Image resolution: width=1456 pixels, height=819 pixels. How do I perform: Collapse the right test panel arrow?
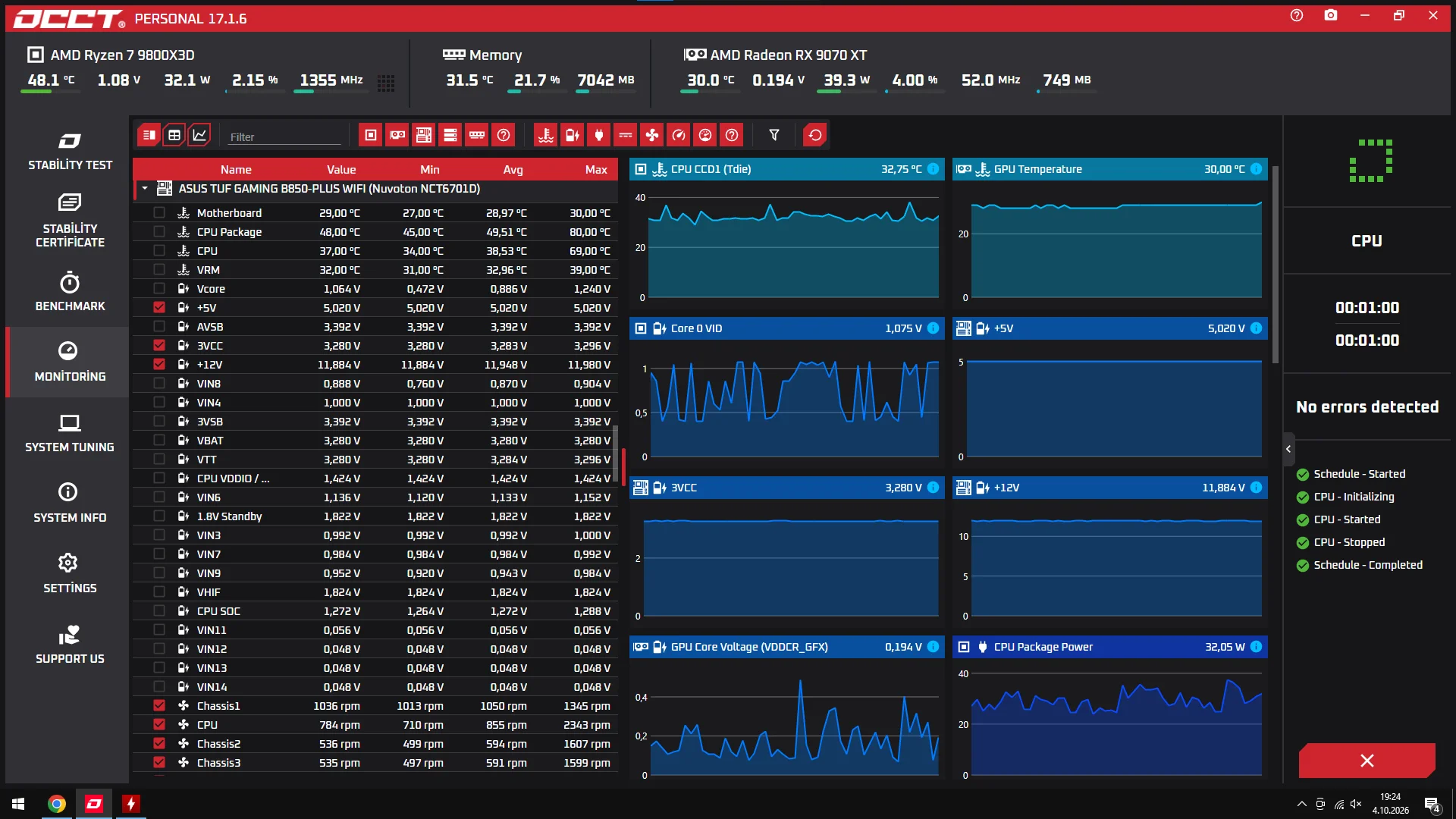[1288, 450]
